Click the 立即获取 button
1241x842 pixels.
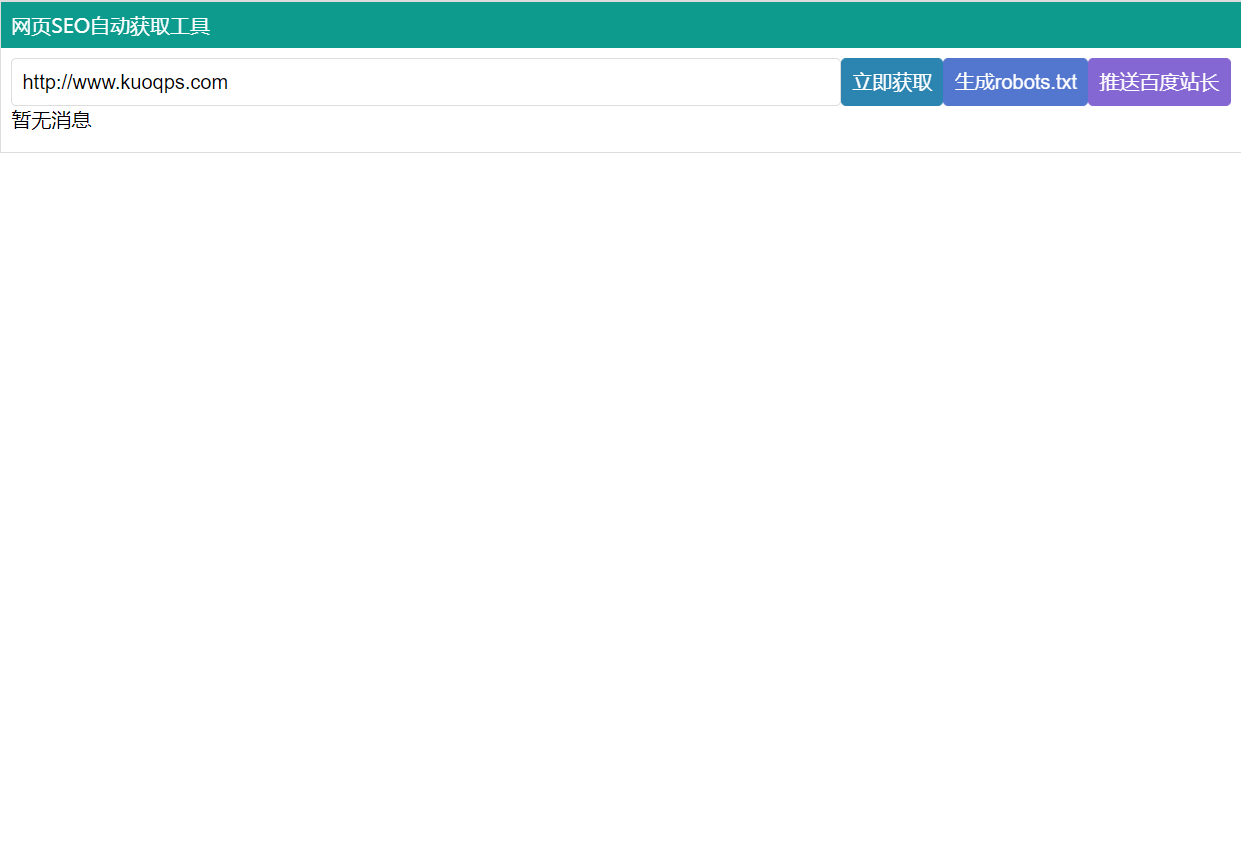[x=891, y=82]
